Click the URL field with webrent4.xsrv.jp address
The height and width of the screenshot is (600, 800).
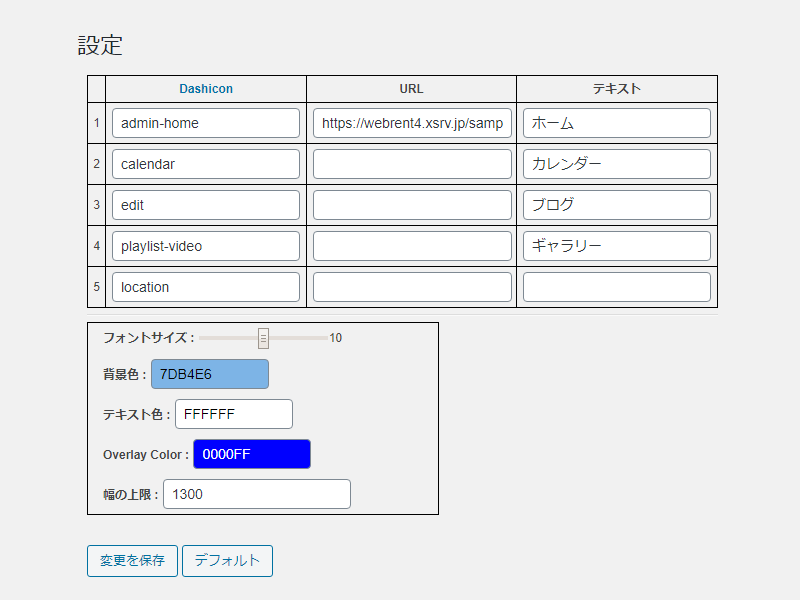(412, 123)
